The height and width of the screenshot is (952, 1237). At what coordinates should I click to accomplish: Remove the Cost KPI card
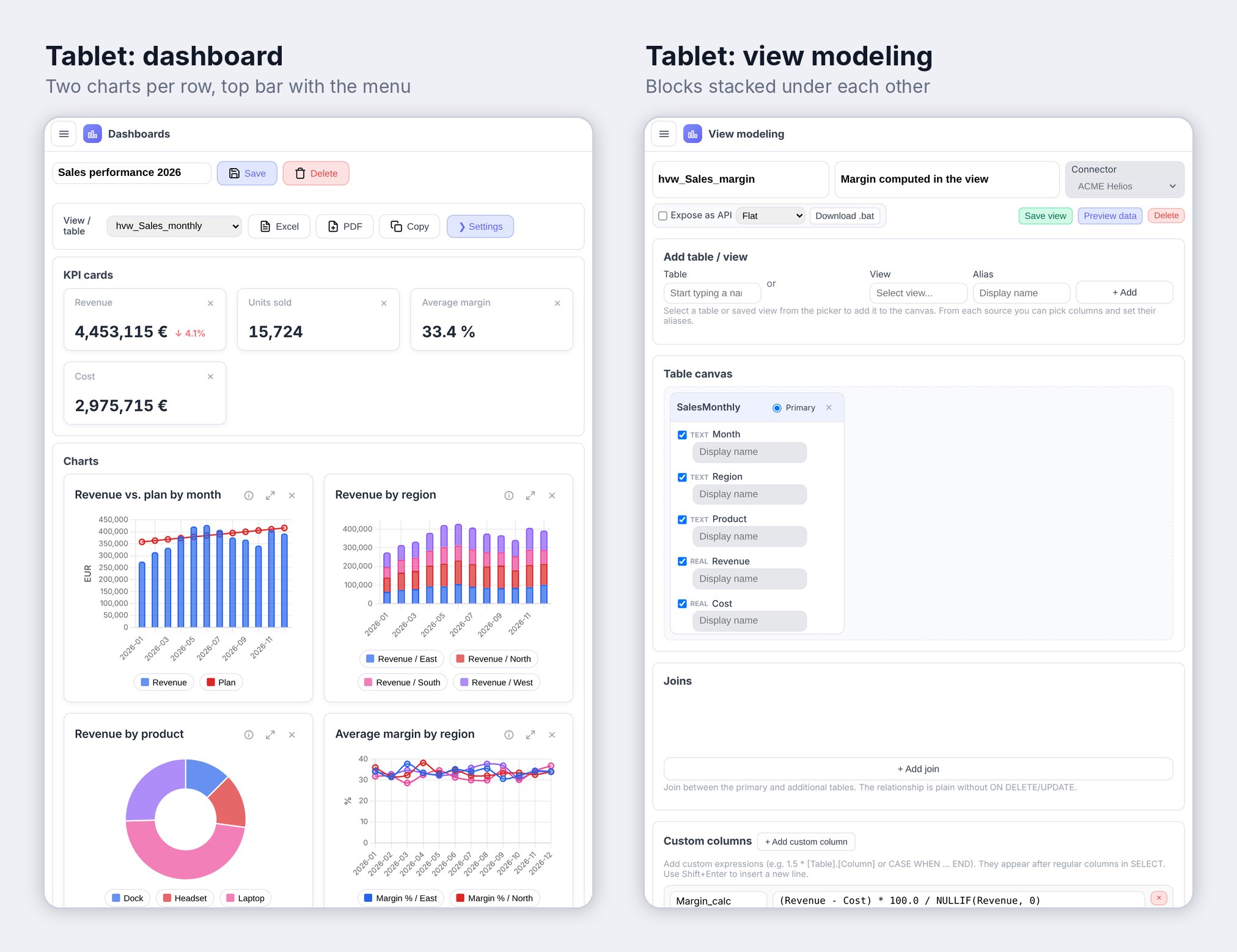point(210,376)
